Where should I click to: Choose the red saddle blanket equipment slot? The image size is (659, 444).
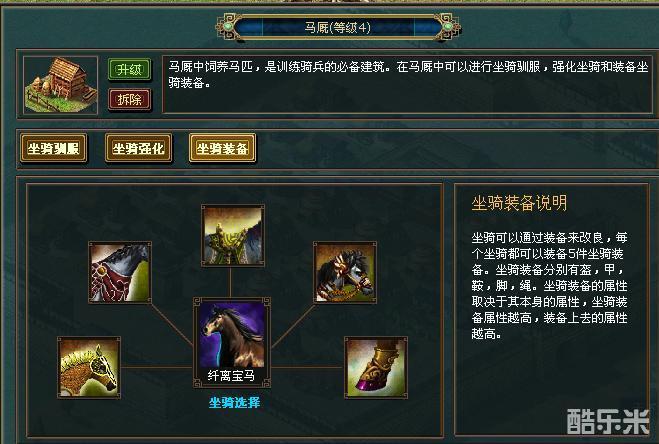point(120,272)
